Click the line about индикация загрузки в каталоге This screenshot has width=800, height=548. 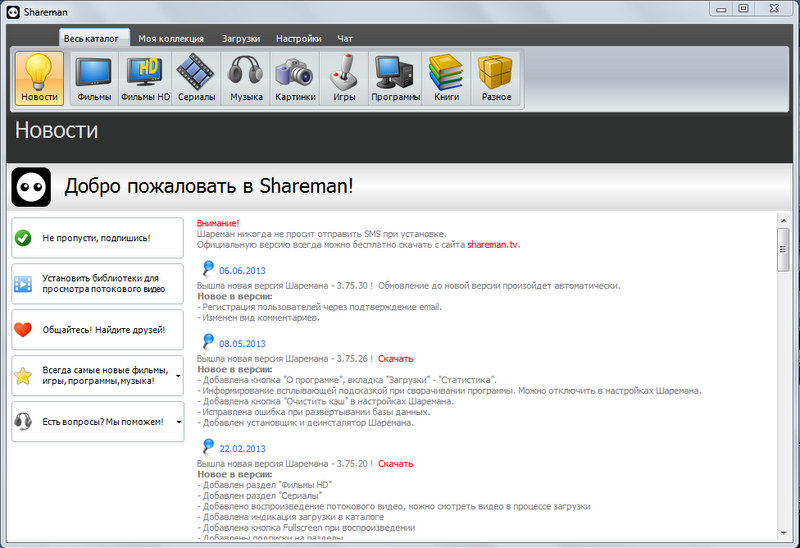click(291, 517)
